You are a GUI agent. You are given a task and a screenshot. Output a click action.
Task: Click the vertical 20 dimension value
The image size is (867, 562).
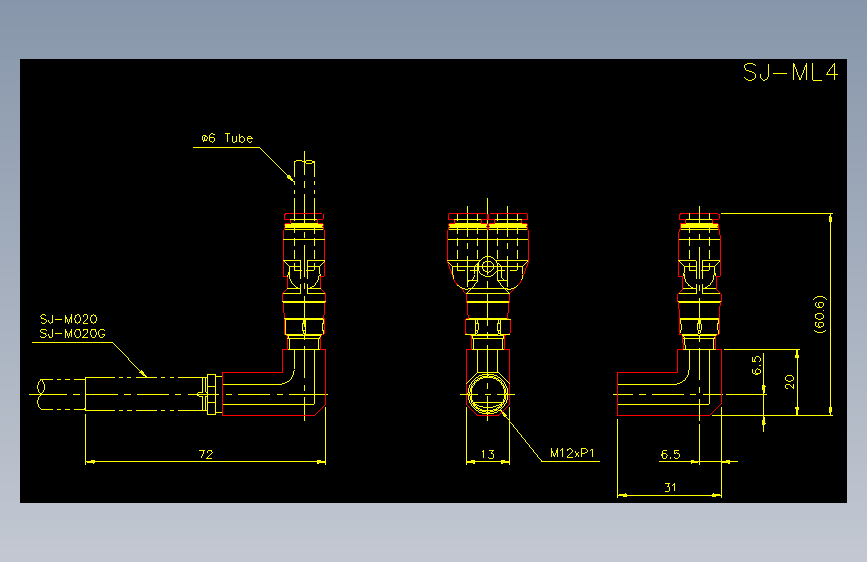pyautogui.click(x=789, y=382)
